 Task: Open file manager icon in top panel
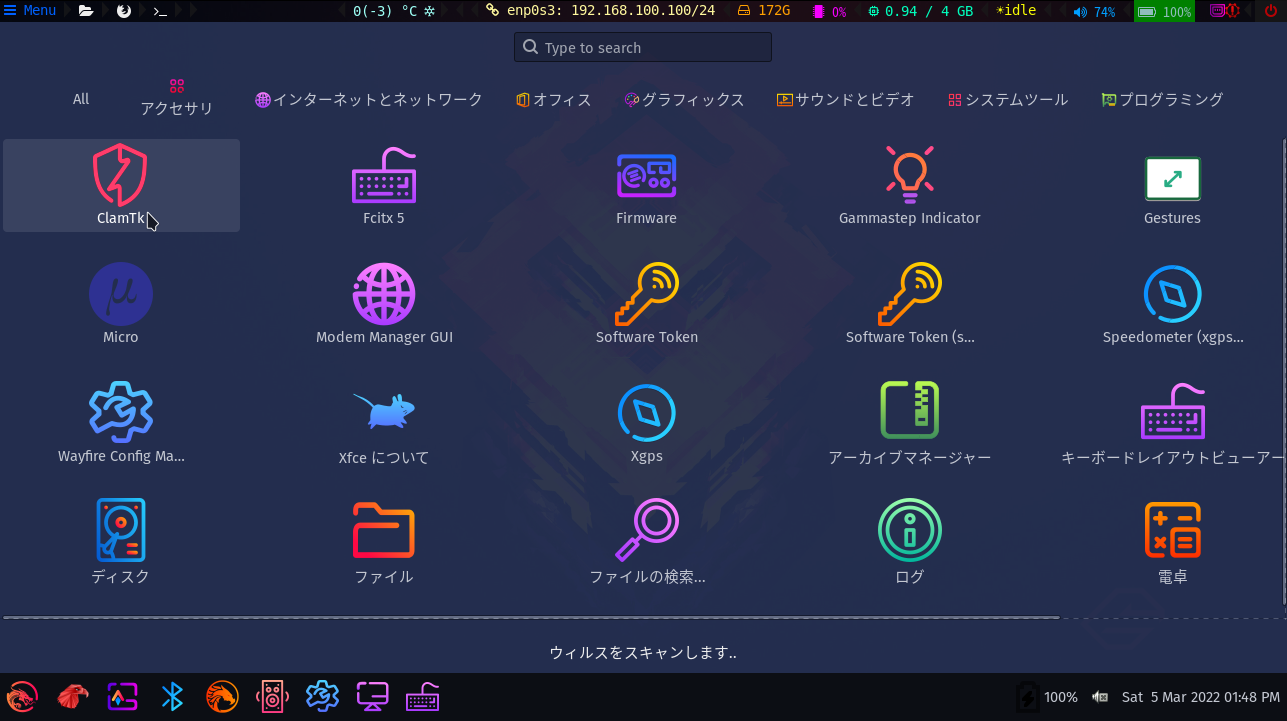(86, 11)
